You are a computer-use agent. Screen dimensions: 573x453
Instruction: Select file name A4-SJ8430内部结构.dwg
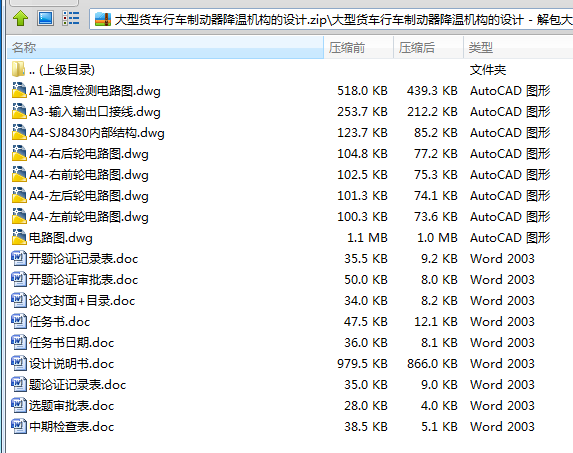click(x=97, y=133)
